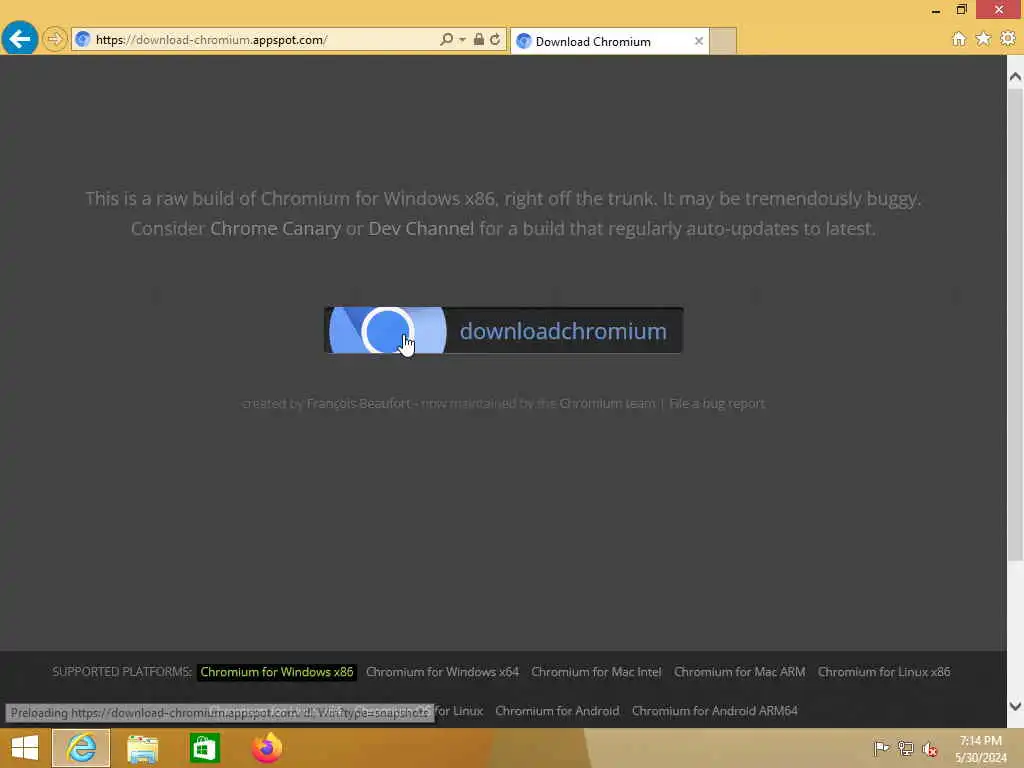1024x768 pixels.
Task: Select Chromium for Linux x86 platform
Action: point(884,672)
